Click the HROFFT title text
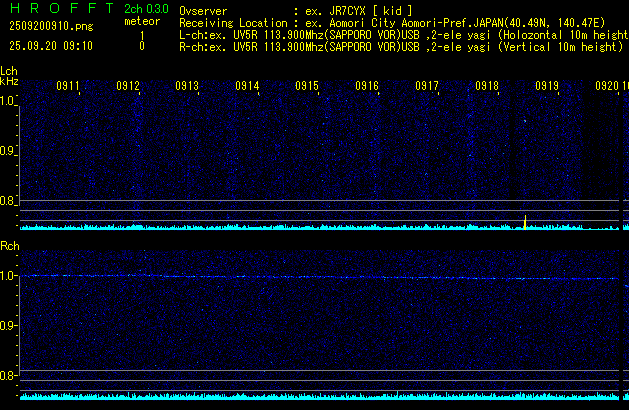The image size is (629, 410). tap(55, 9)
